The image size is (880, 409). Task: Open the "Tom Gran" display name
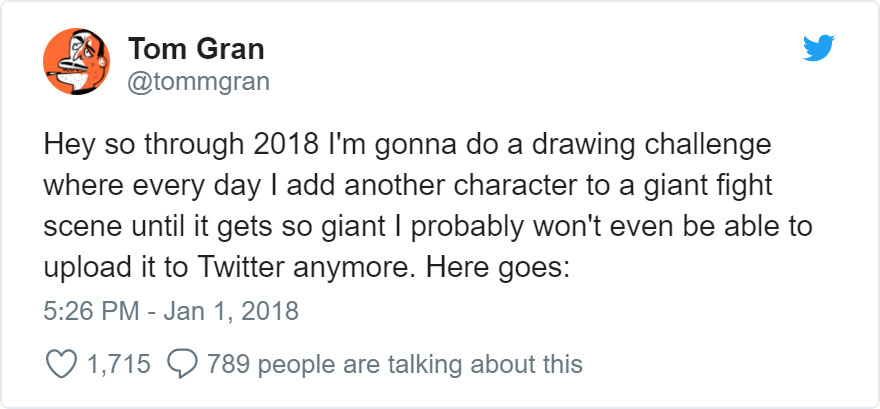coord(196,48)
